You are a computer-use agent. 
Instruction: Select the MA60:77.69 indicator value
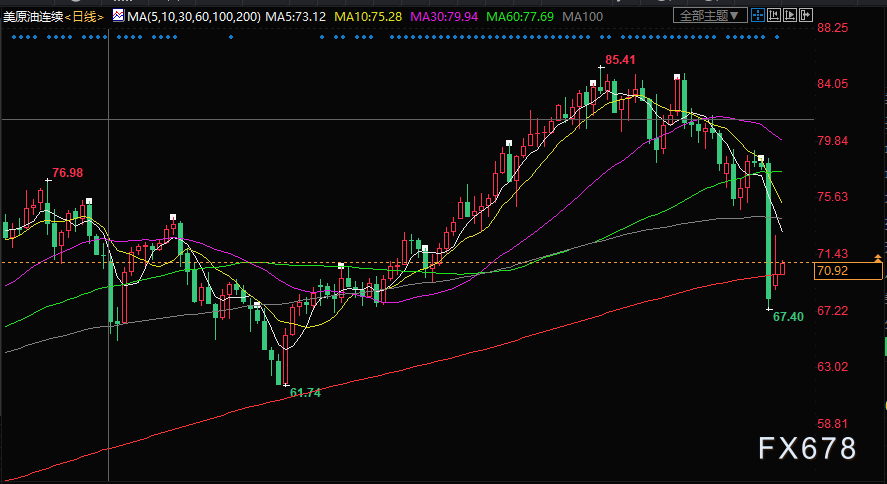(x=520, y=16)
